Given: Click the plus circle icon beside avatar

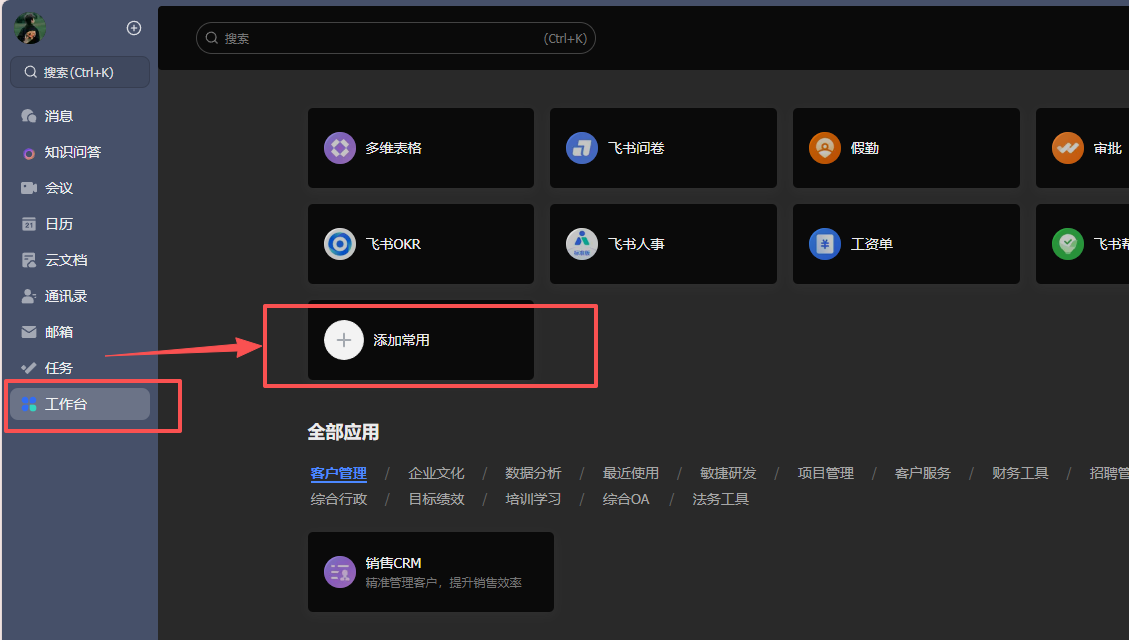Looking at the screenshot, I should pyautogui.click(x=134, y=28).
